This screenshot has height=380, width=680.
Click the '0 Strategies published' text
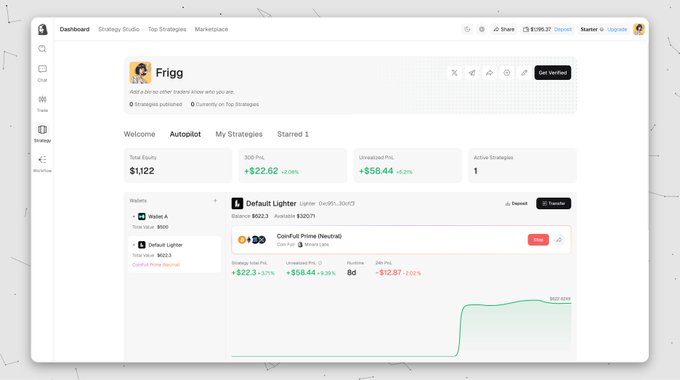pos(156,104)
